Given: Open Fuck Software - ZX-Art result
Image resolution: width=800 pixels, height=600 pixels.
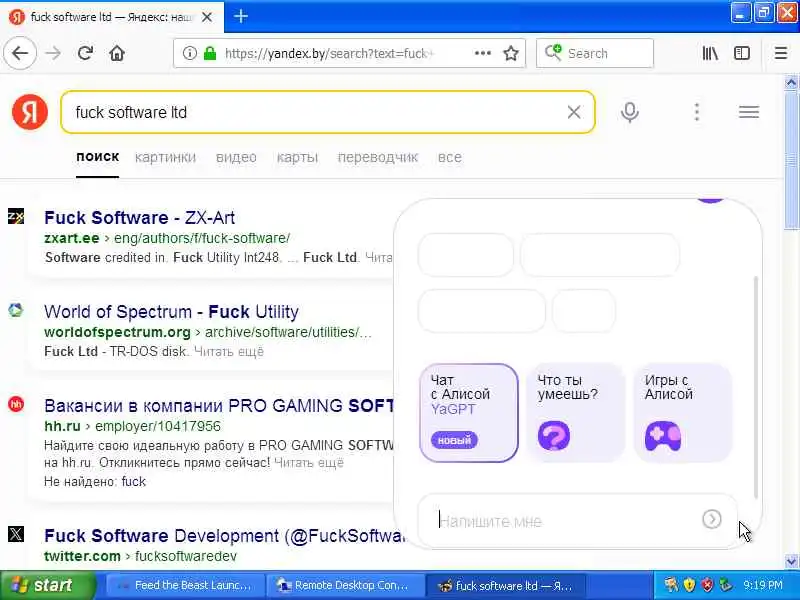Looking at the screenshot, I should click(x=139, y=218).
